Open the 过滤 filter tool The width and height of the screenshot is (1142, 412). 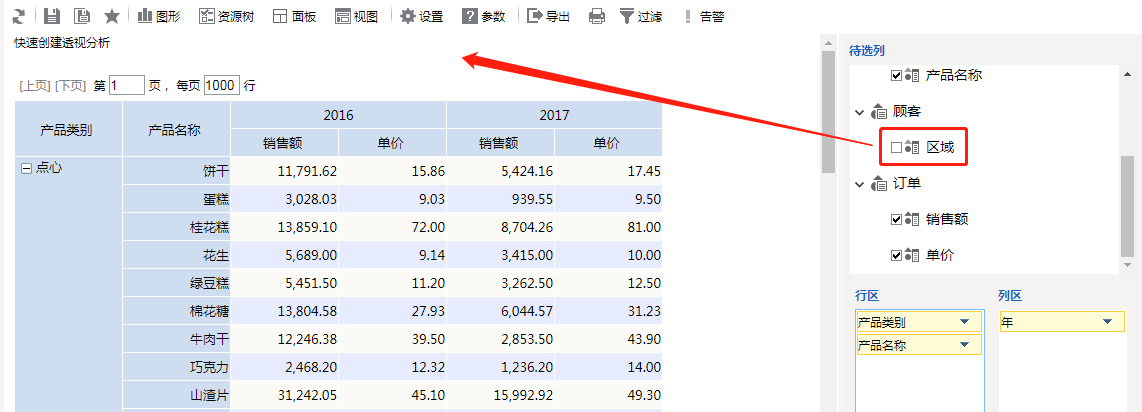click(x=641, y=16)
